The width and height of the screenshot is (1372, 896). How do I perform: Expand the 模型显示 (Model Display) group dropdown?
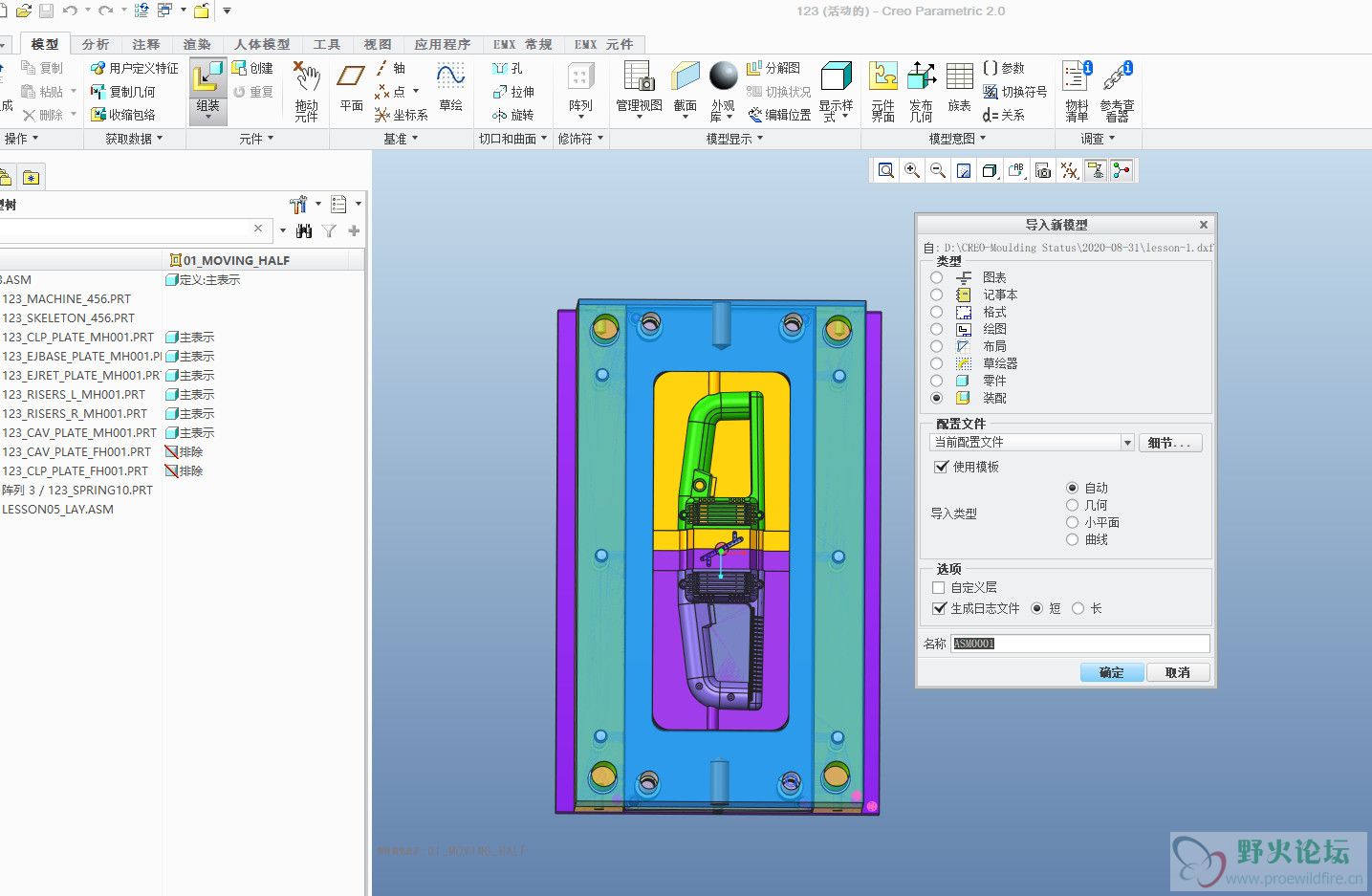(x=734, y=139)
